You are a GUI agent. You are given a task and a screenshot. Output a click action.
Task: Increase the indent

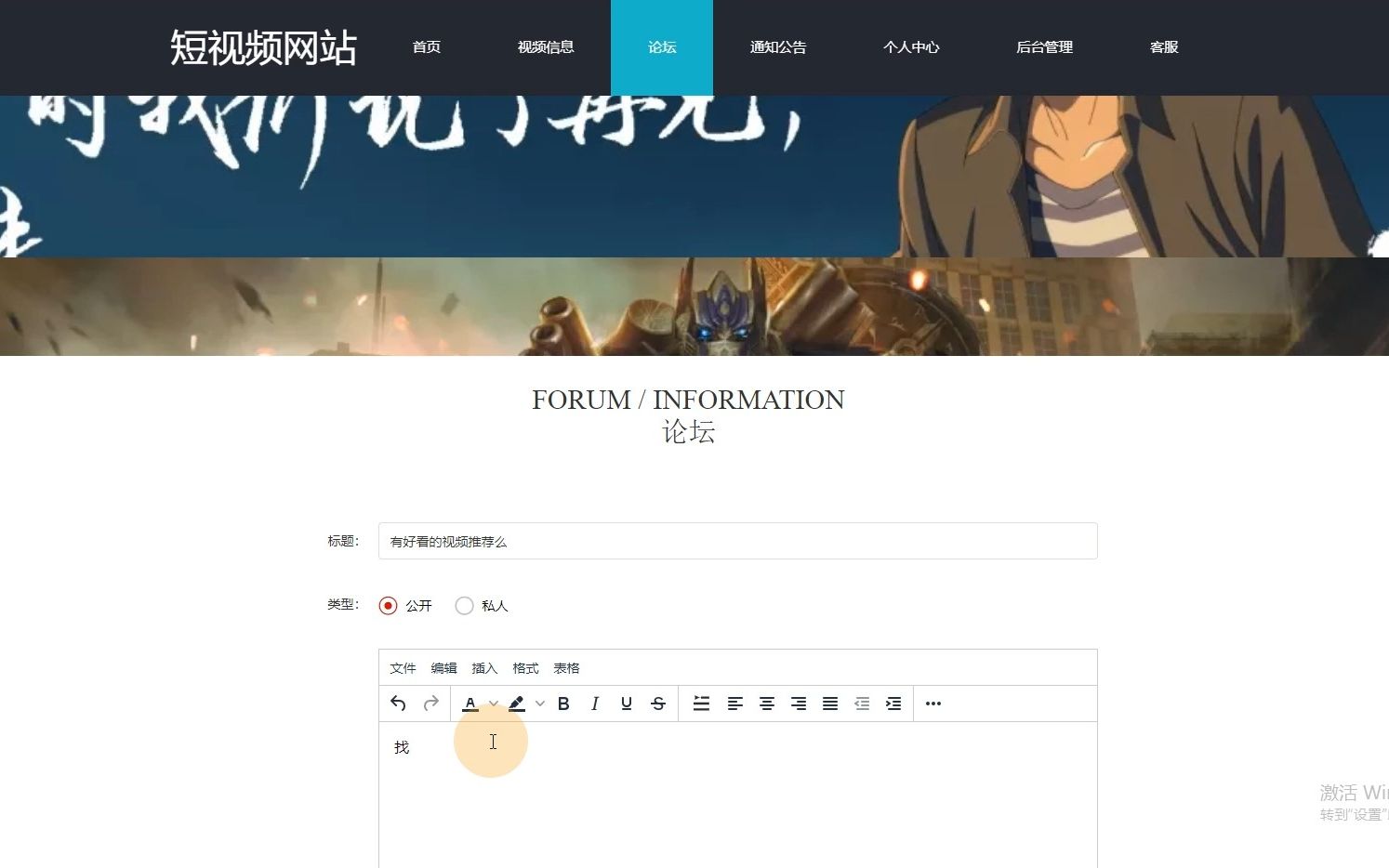(893, 704)
